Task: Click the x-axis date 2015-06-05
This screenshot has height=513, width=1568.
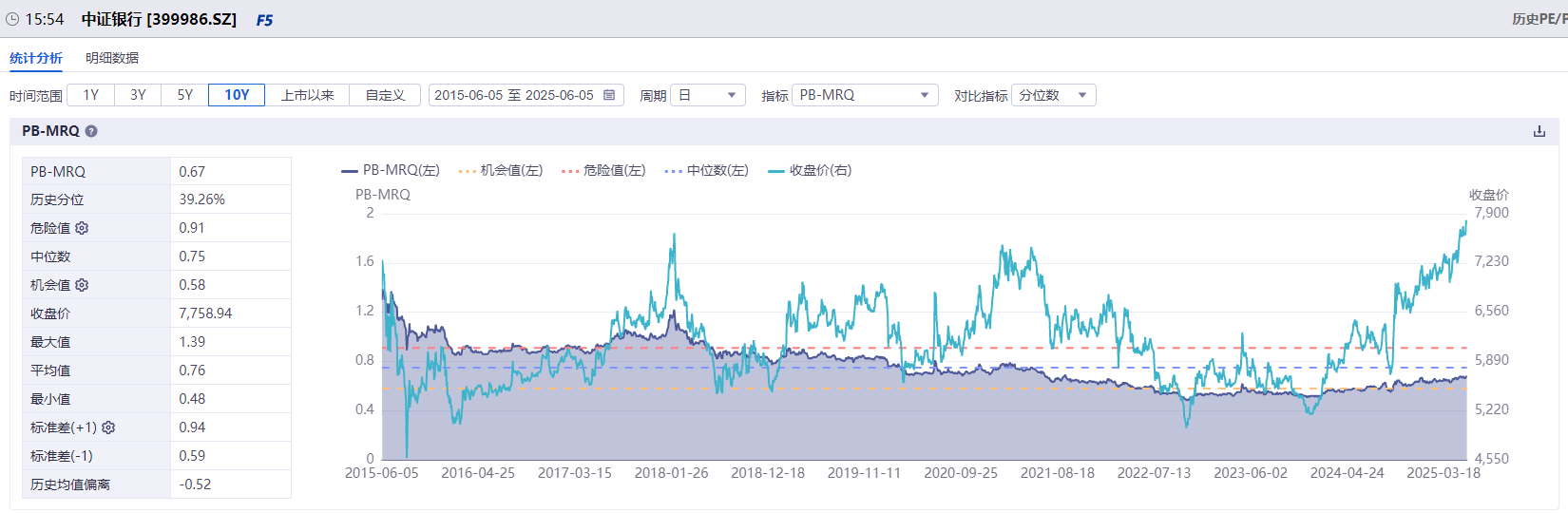Action: 381,473
